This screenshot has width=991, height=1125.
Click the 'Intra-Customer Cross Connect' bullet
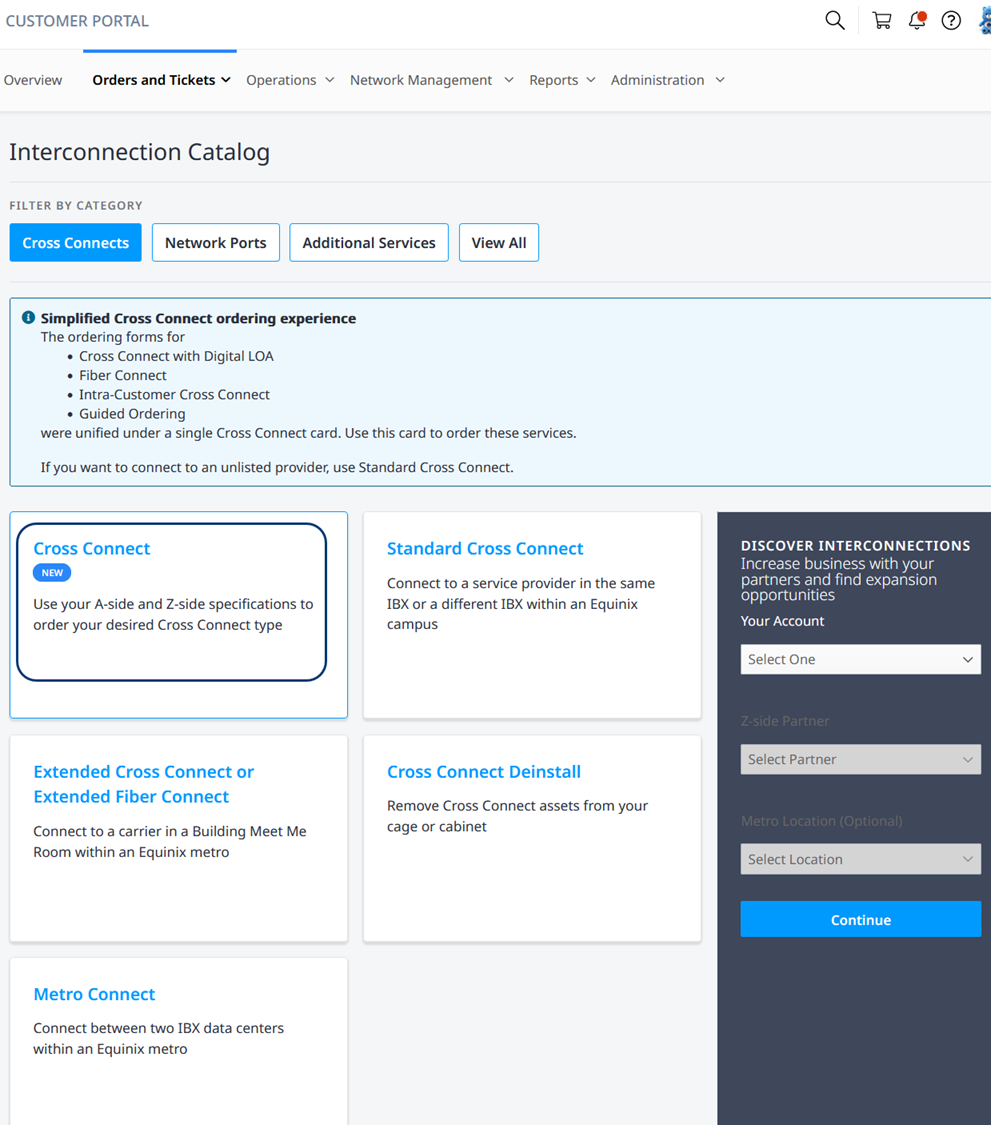coord(174,395)
